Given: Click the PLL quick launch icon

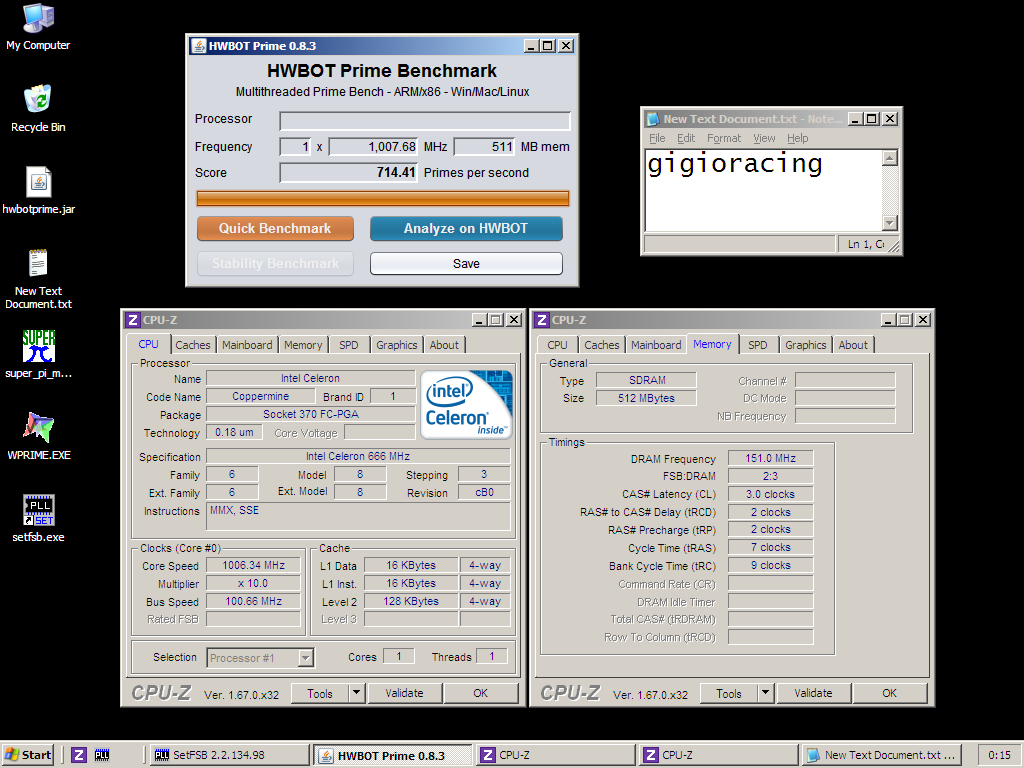Looking at the screenshot, I should [x=102, y=755].
